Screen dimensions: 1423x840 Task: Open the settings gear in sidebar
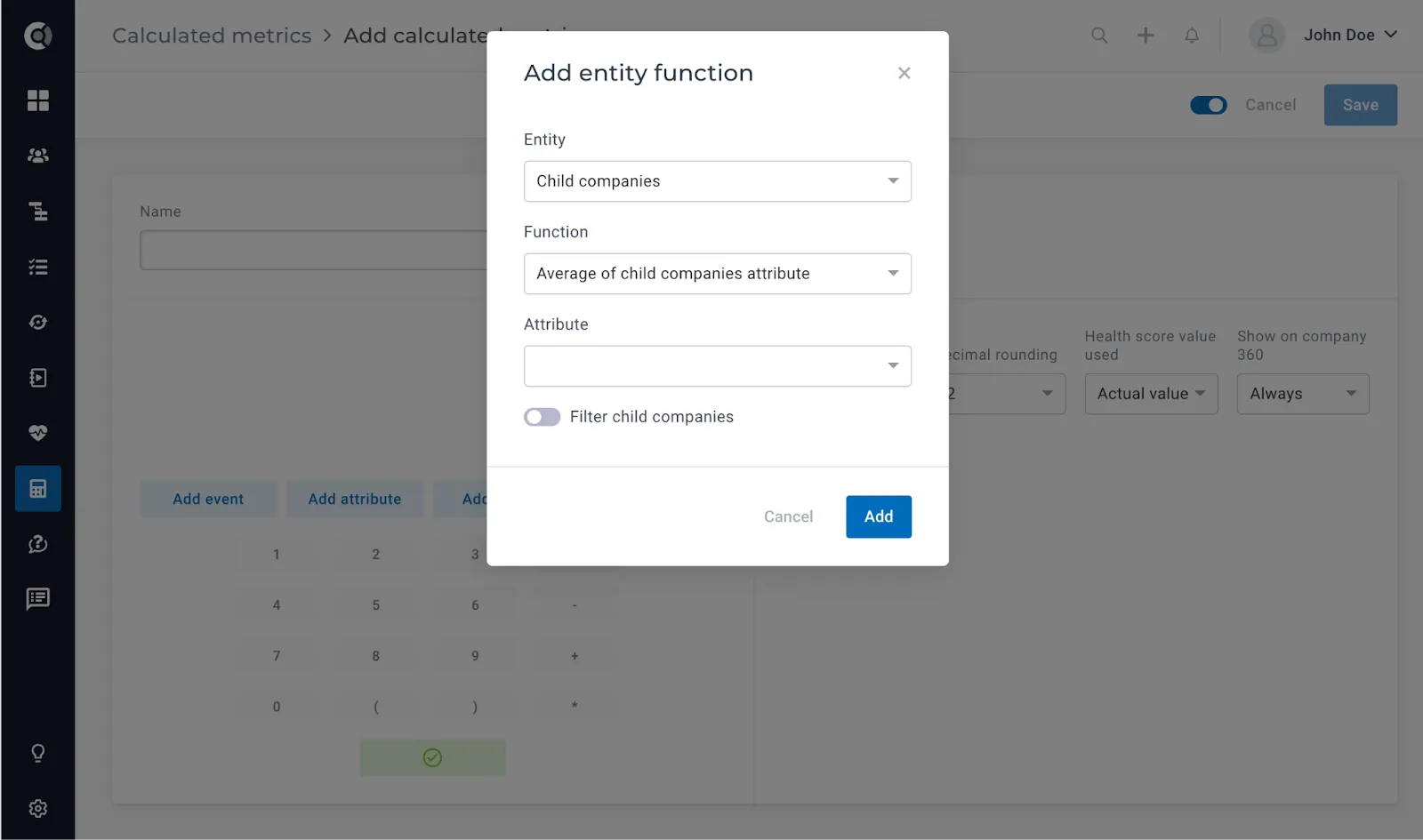(37, 808)
